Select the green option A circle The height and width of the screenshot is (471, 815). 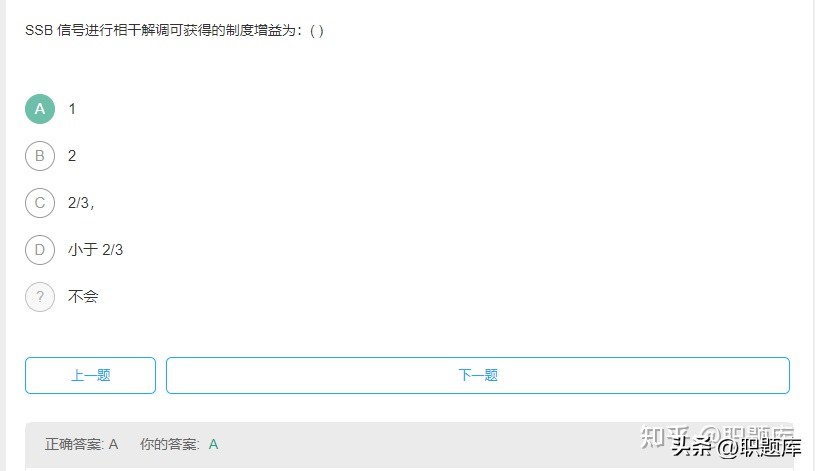(x=40, y=109)
